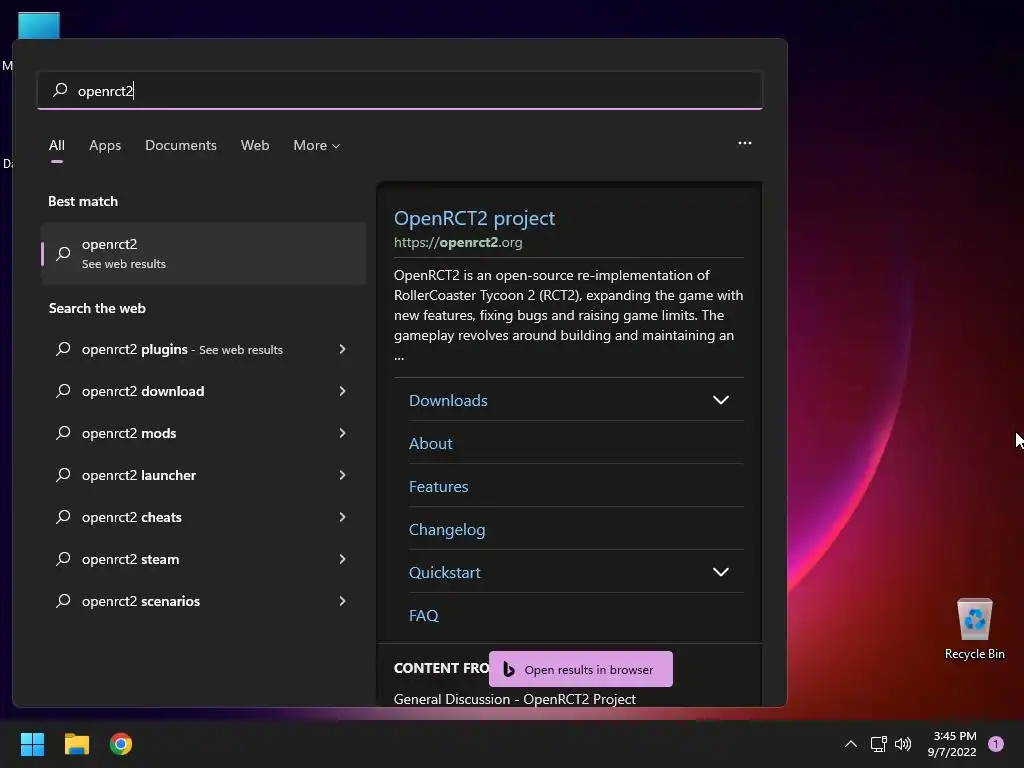The width and height of the screenshot is (1024, 768).
Task: Open the notification count badge
Action: pos(996,744)
